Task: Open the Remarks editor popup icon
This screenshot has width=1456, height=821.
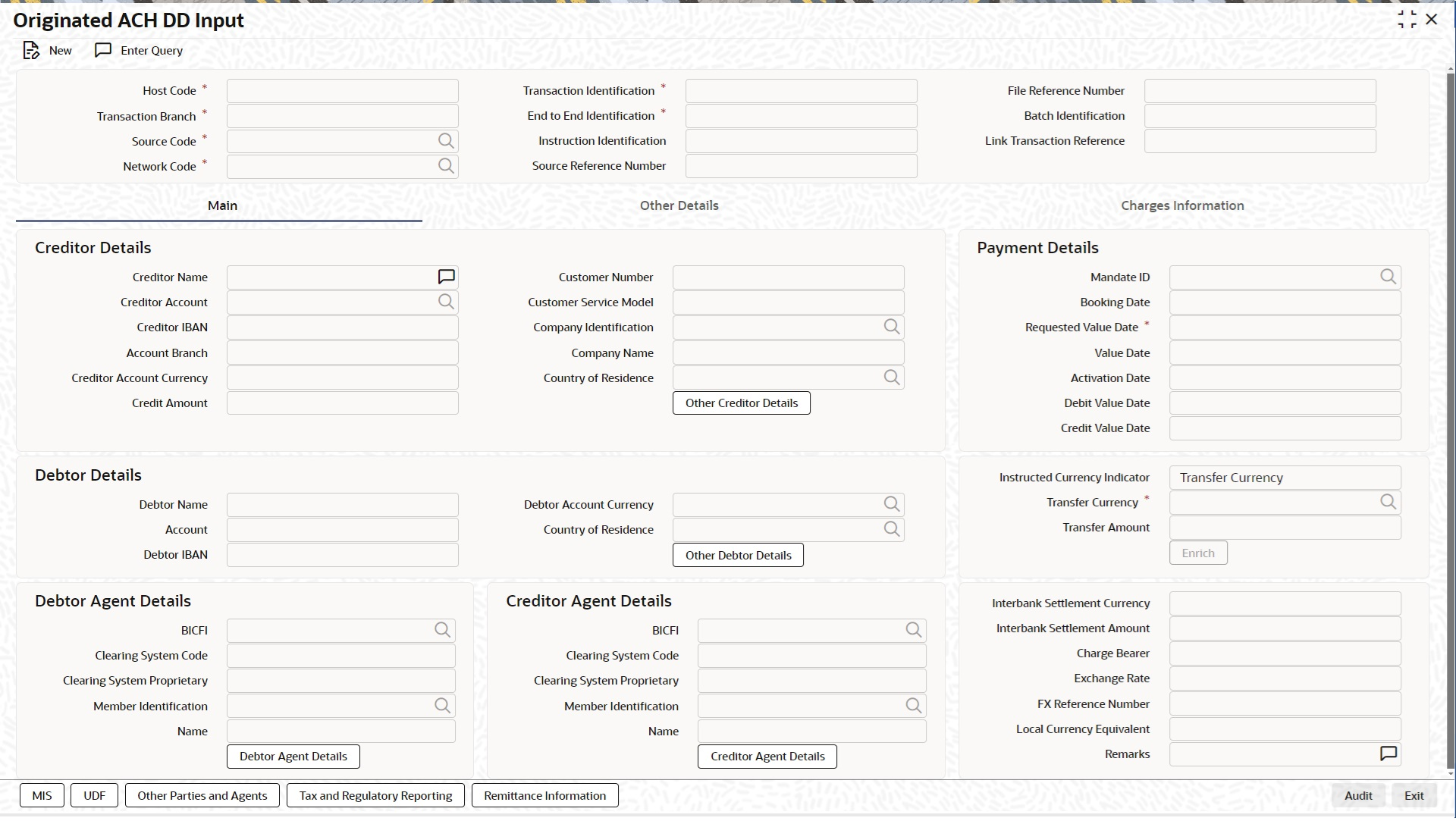Action: tap(1388, 754)
